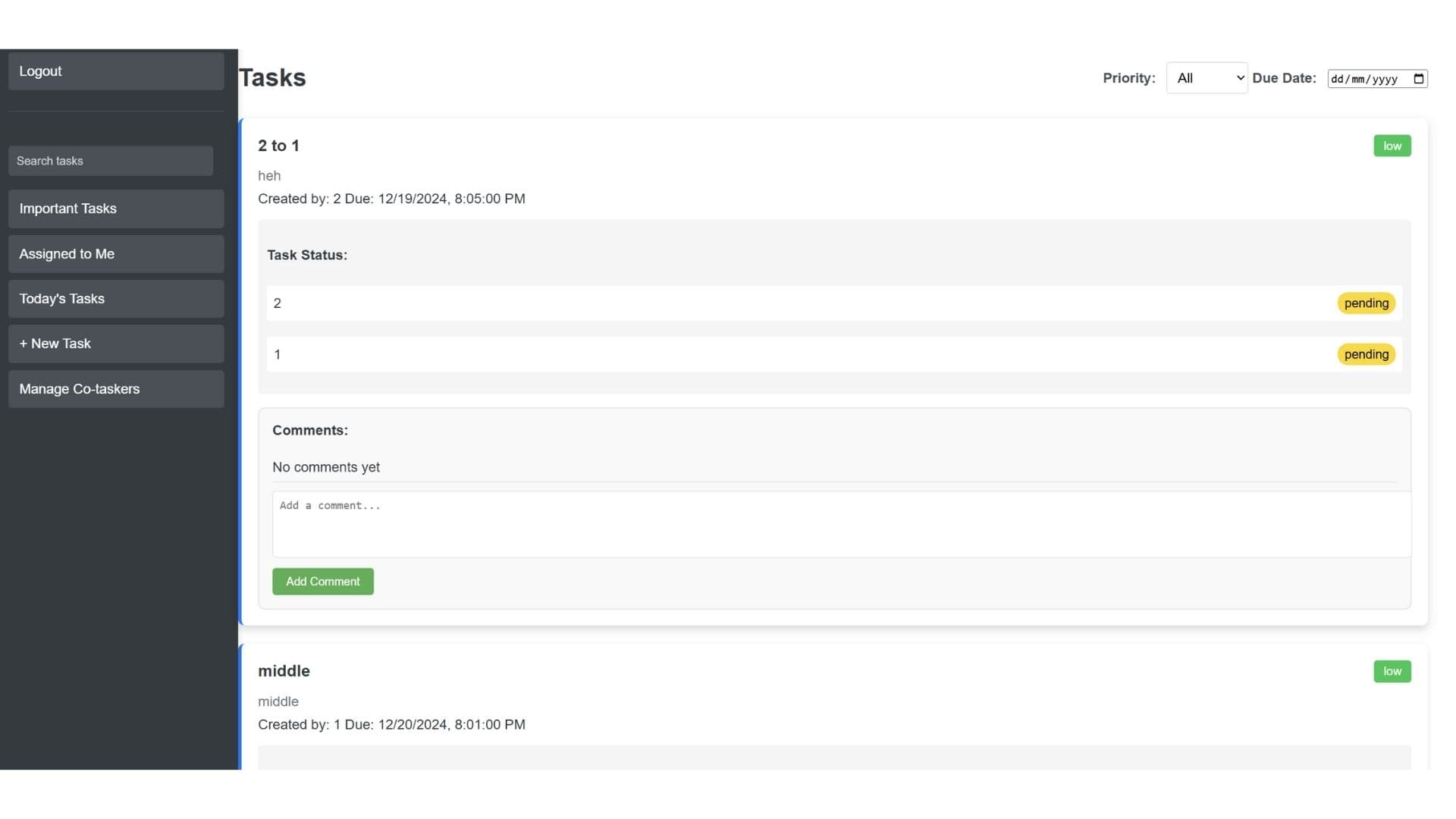This screenshot has height=819, width=1456.
Task: Click the 'heh' task description
Action: coord(269,176)
